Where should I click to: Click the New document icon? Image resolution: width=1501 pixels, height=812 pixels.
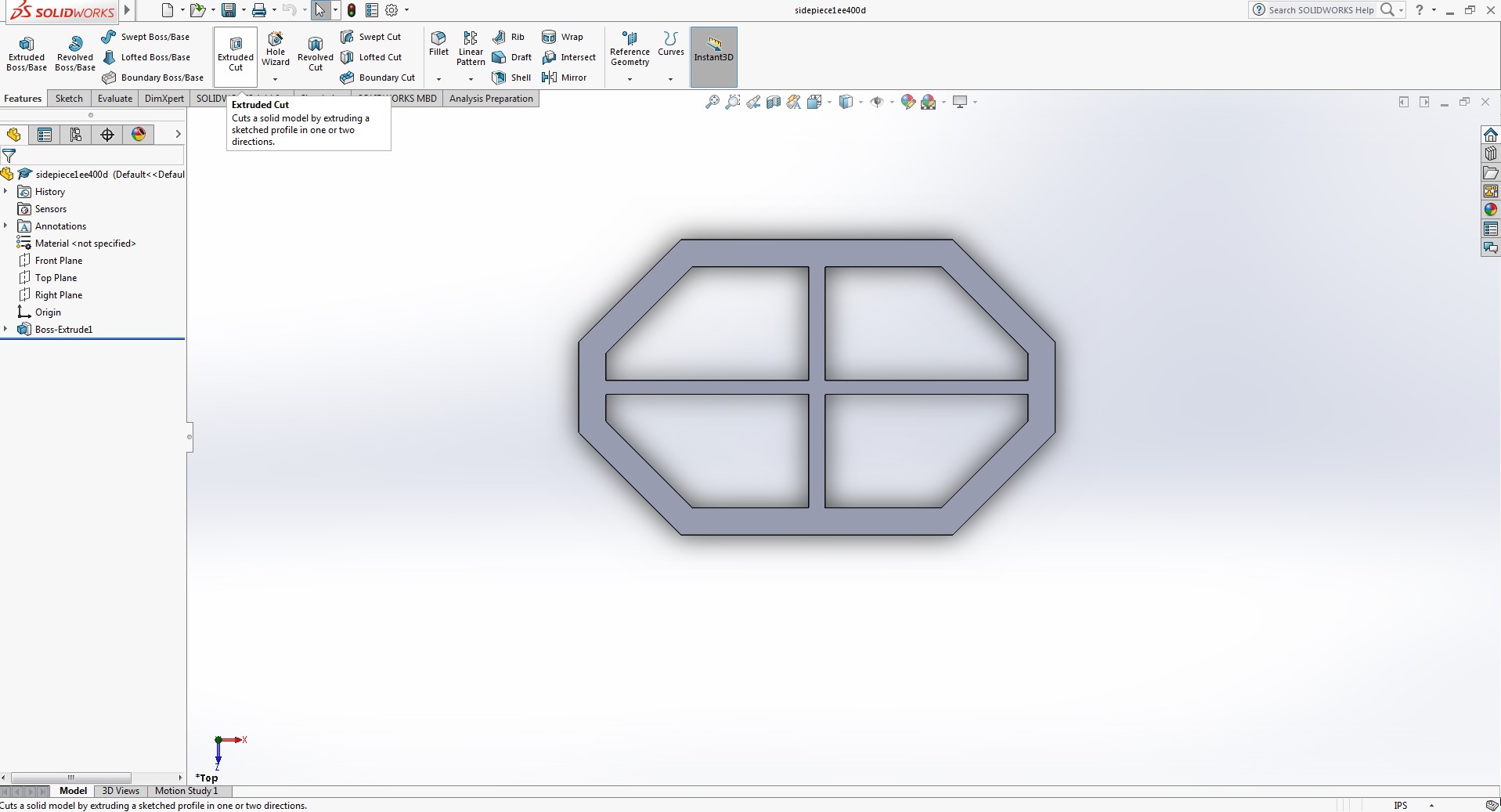[168, 10]
